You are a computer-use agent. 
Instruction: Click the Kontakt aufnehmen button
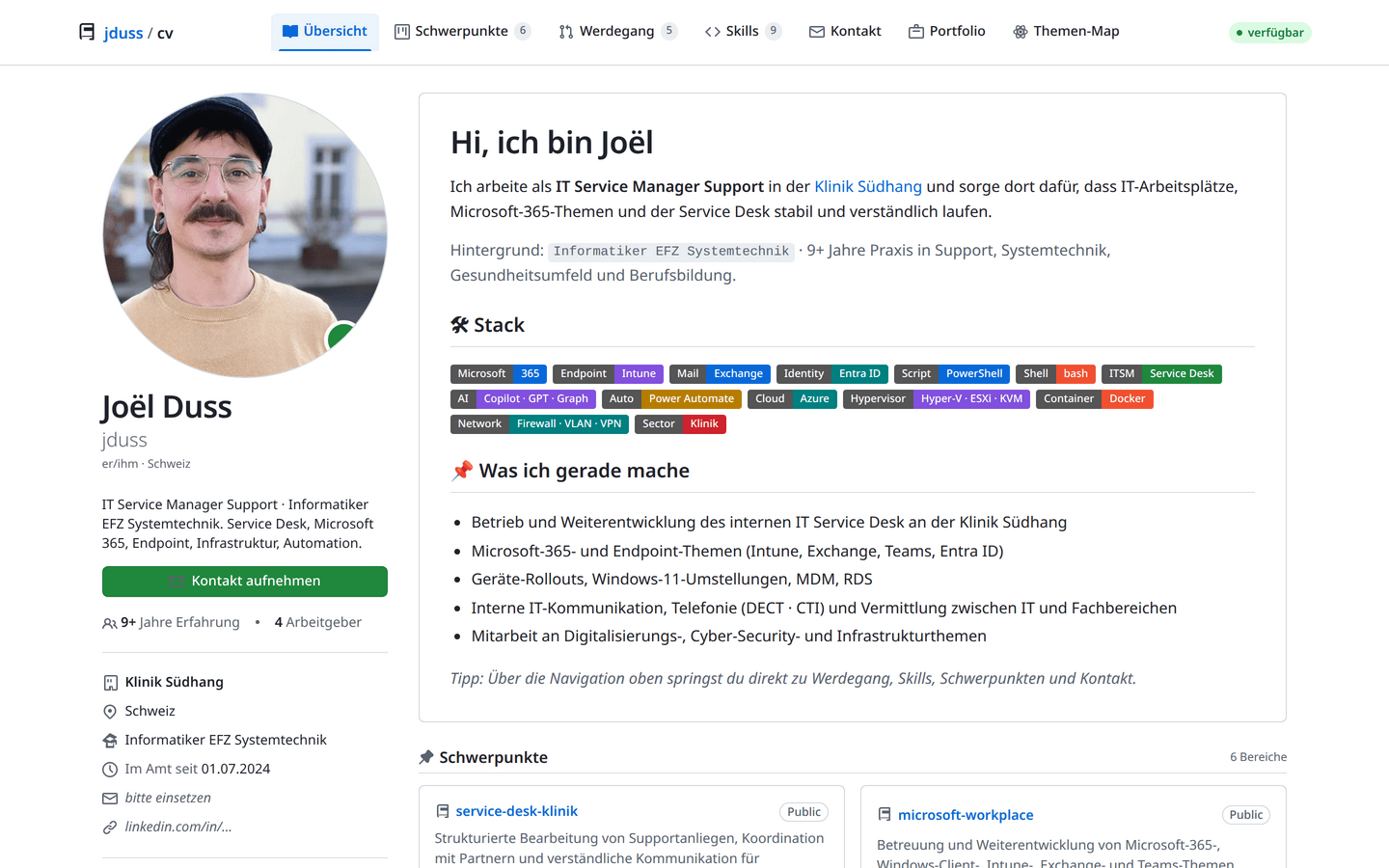[x=245, y=581]
